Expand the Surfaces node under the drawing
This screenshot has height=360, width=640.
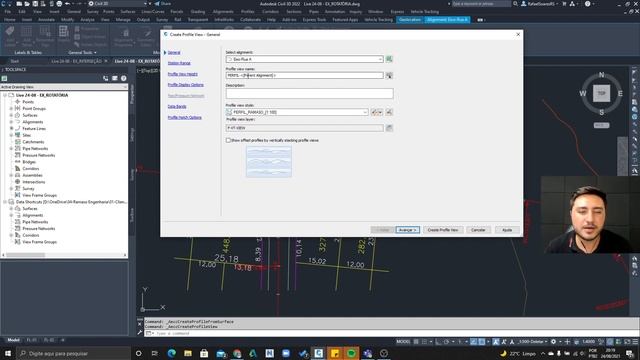point(11,115)
